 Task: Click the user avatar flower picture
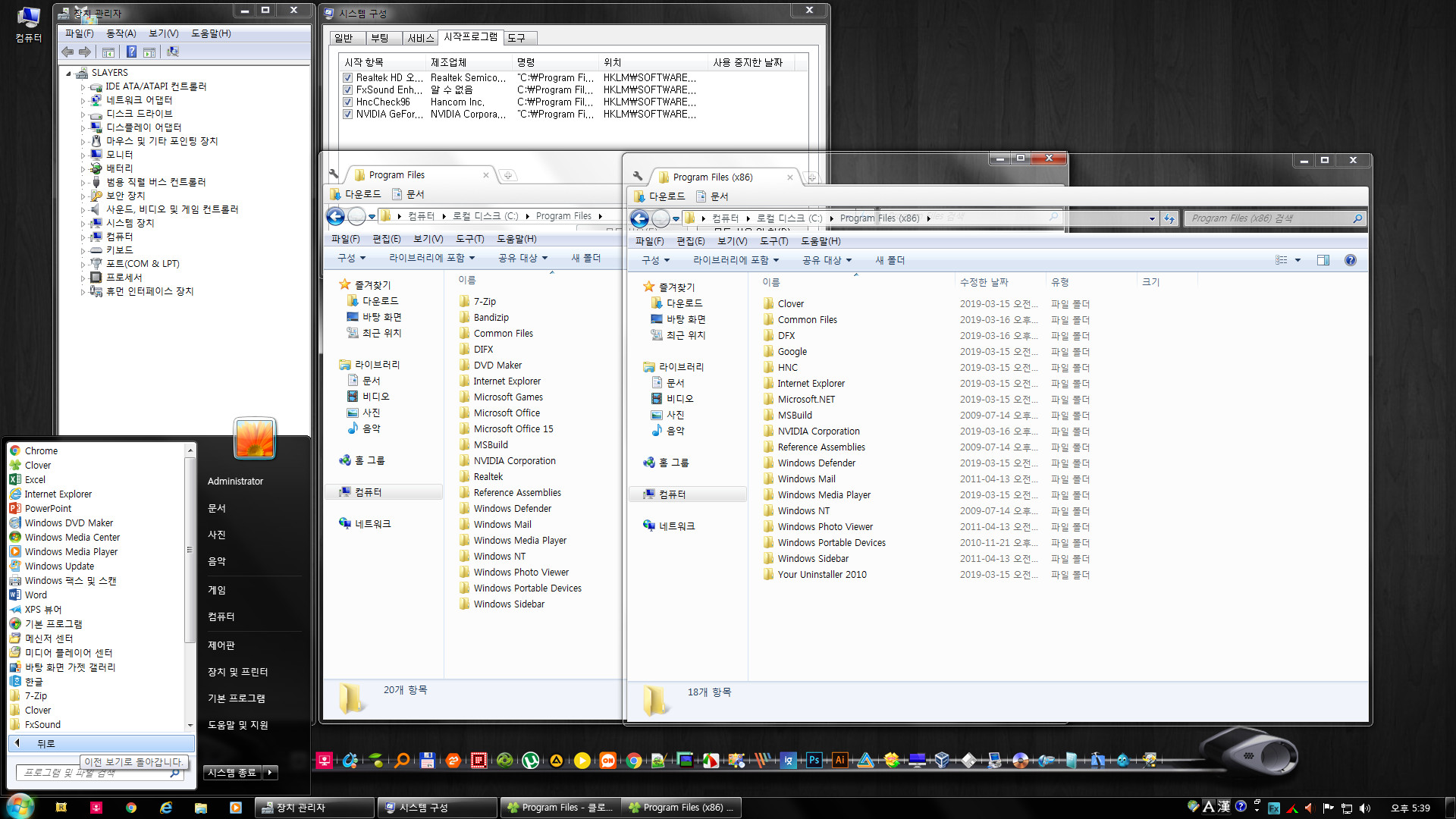[254, 438]
